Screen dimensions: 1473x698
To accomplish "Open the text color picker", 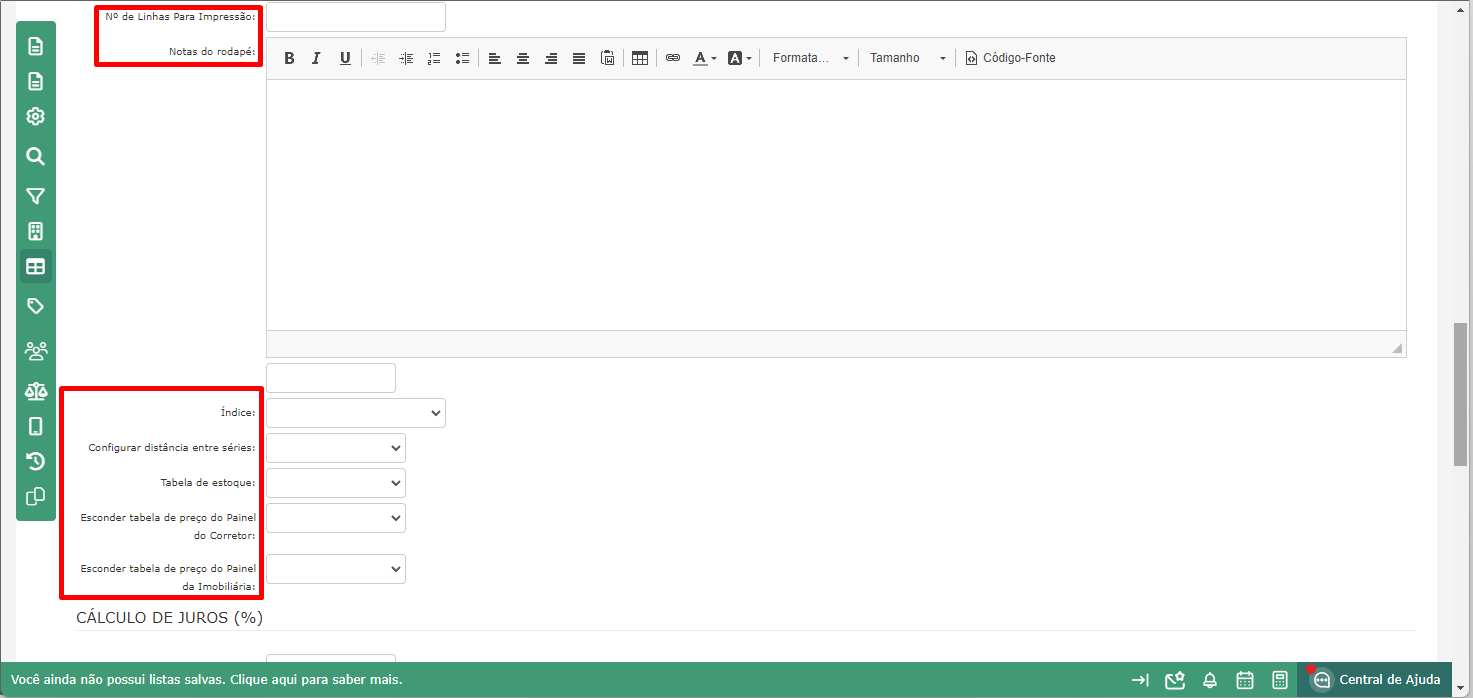I will click(x=705, y=58).
